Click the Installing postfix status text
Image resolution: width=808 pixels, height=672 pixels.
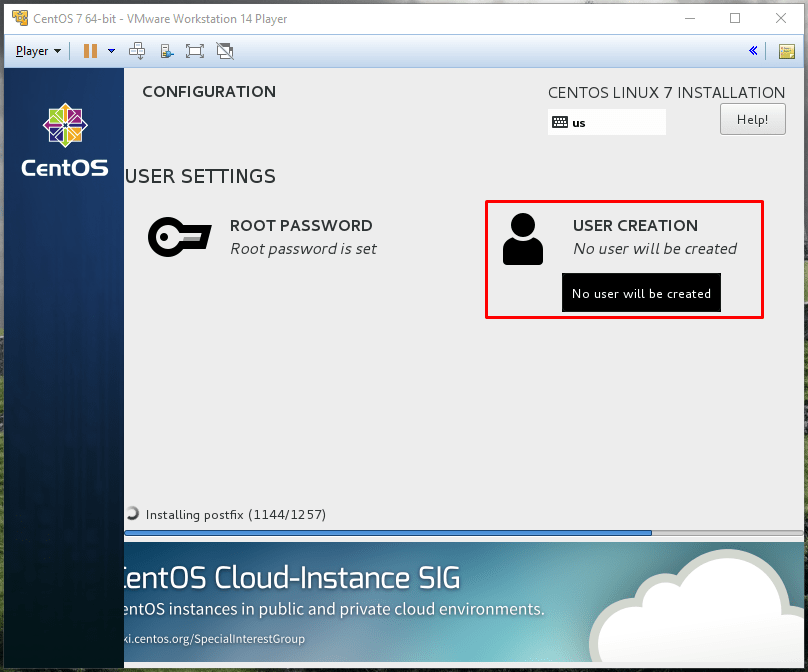pyautogui.click(x=235, y=515)
